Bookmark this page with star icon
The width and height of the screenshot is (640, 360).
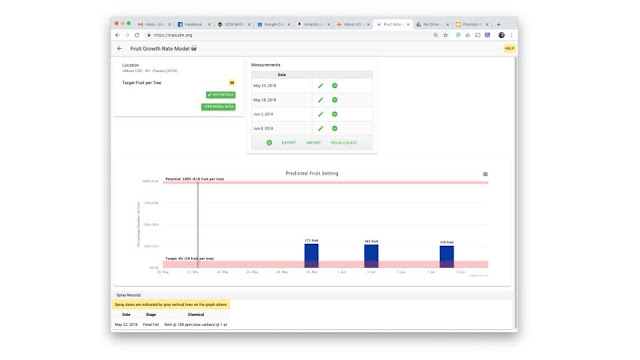click(x=446, y=35)
